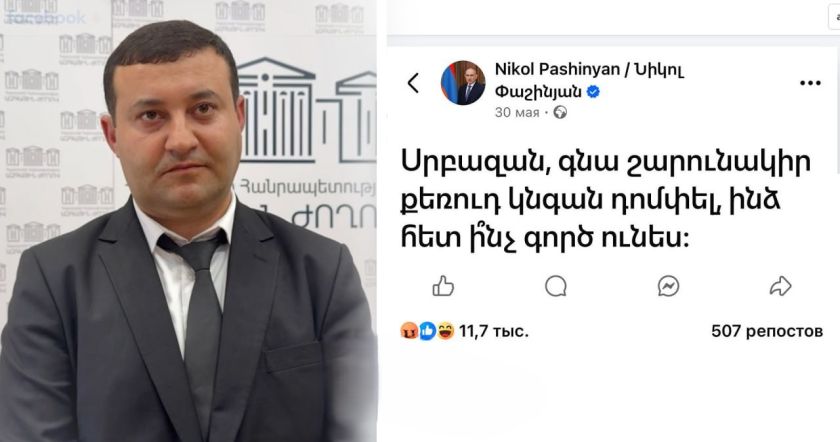Viewport: 840px width, 442px height.
Task: View the 507 репостов list
Action: (x=767, y=331)
